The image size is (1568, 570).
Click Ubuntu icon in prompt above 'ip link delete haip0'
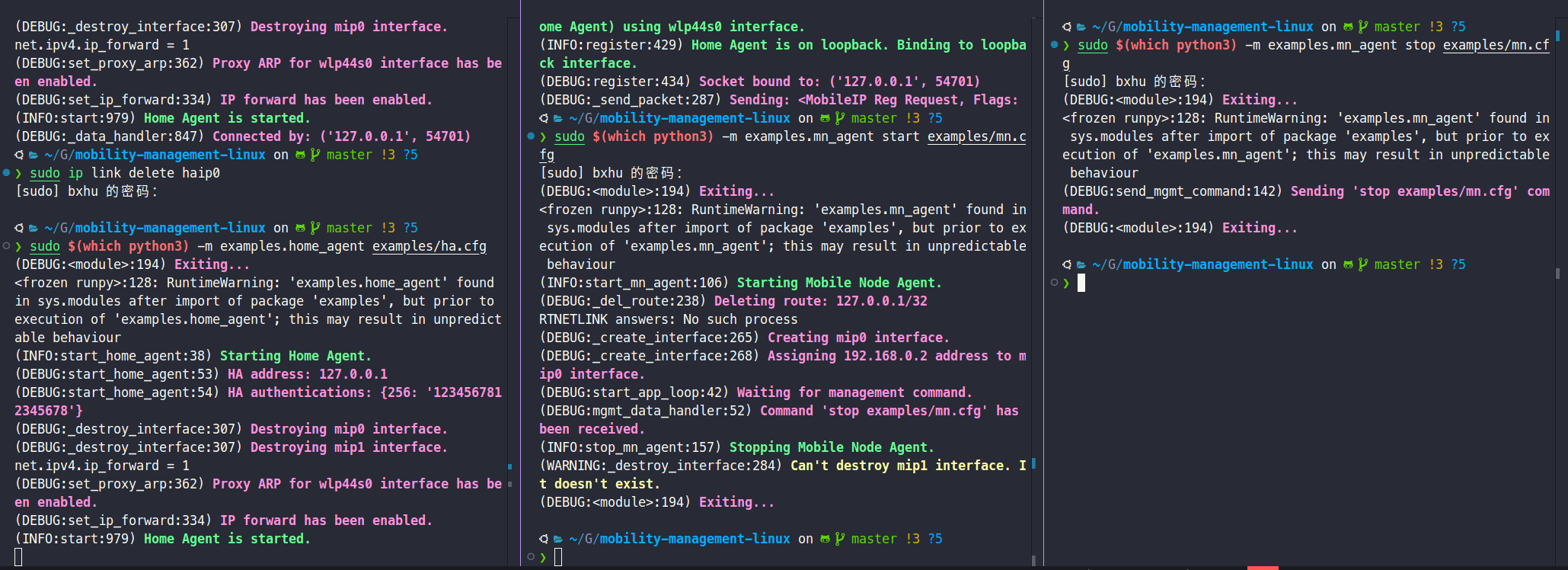click(19, 155)
